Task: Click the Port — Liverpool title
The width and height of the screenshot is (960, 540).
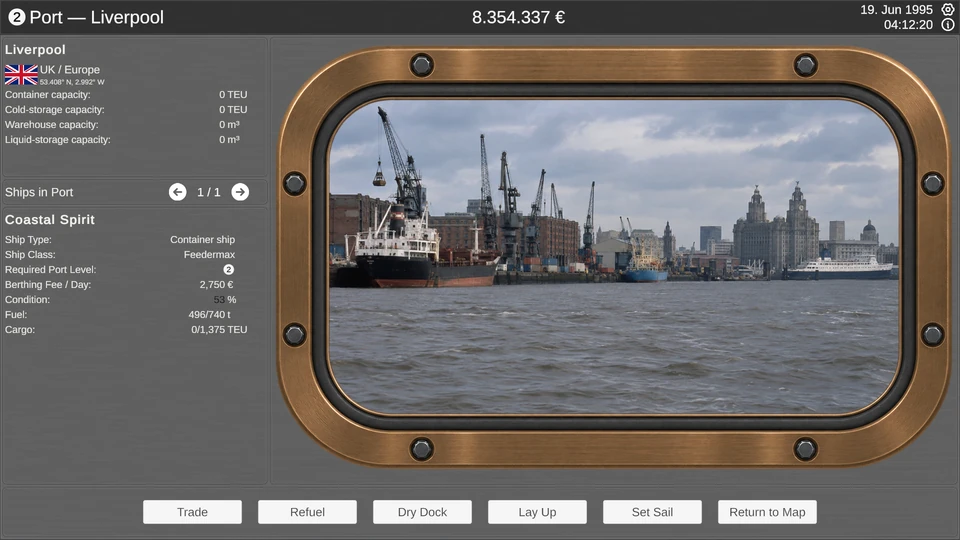Action: click(97, 17)
